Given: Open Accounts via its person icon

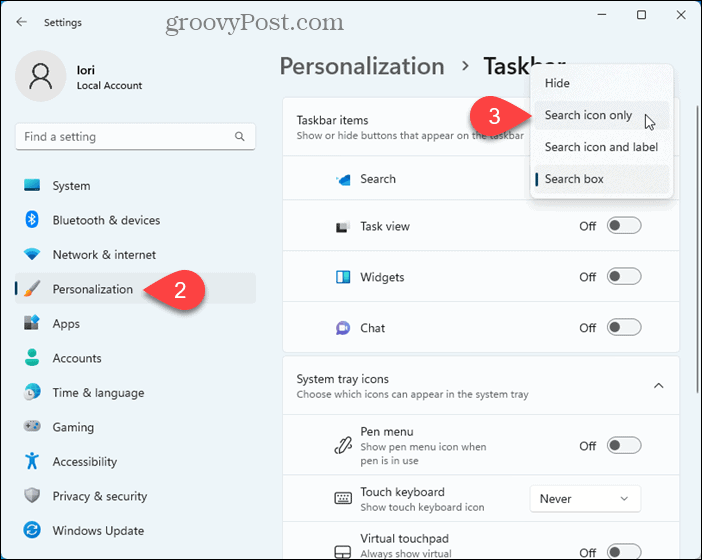Looking at the screenshot, I should click(32, 358).
